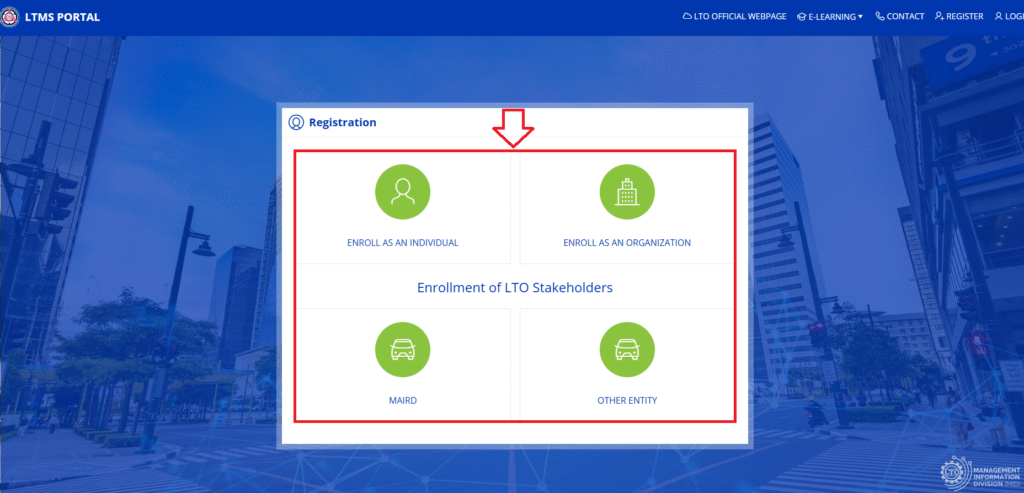1024x493 pixels.
Task: Click the LTO seal logo in header
Action: [10, 17]
